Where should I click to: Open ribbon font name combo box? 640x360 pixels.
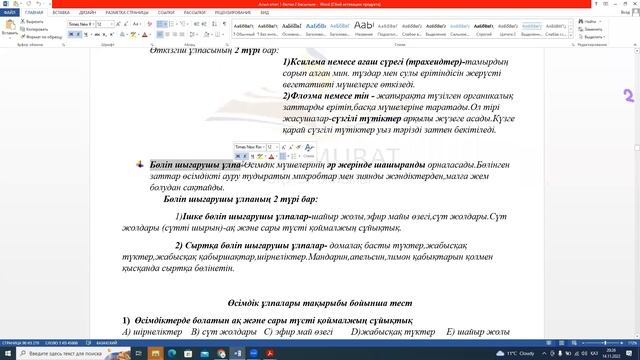(81, 24)
